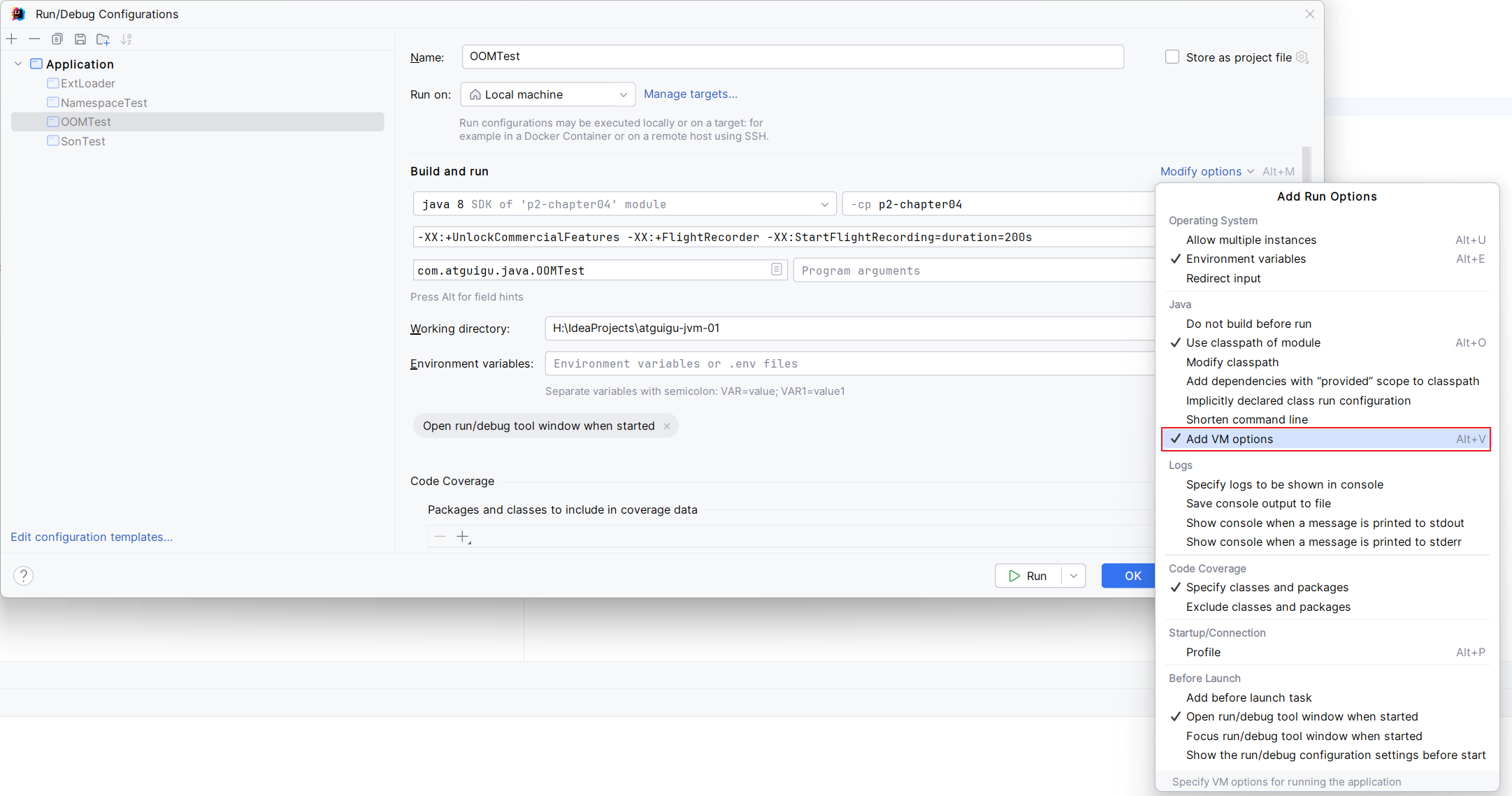
Task: Click the Add New Configuration plus icon
Action: coord(12,39)
